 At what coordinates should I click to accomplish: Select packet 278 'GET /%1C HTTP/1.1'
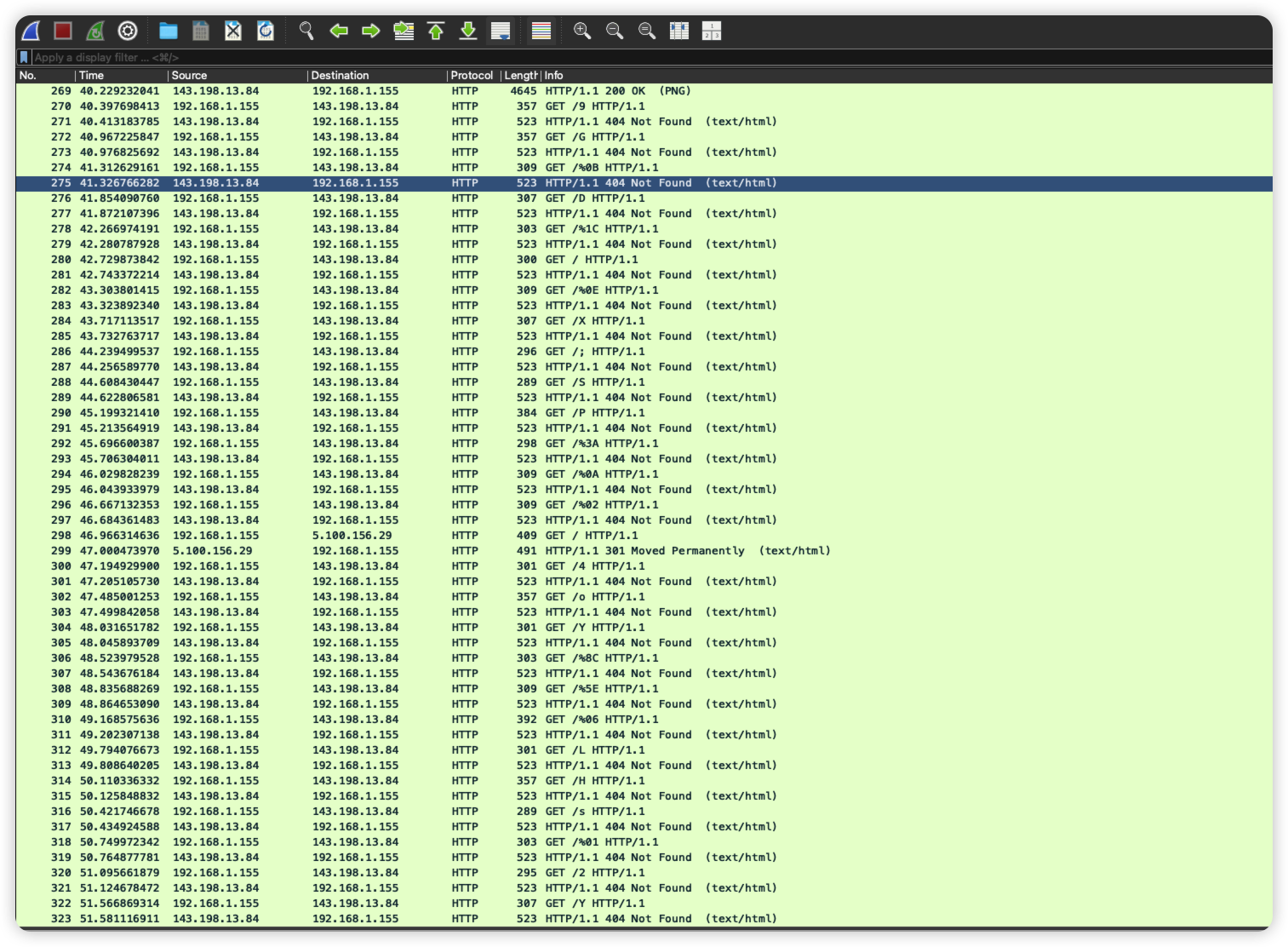(x=644, y=229)
